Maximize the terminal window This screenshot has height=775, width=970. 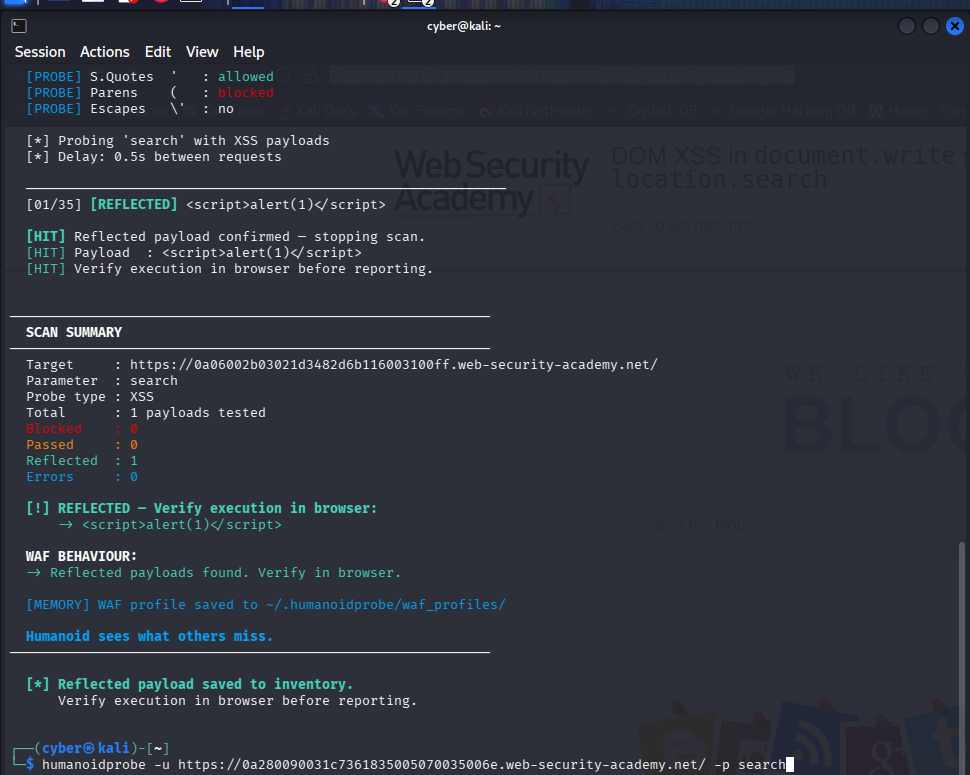pyautogui.click(x=930, y=26)
